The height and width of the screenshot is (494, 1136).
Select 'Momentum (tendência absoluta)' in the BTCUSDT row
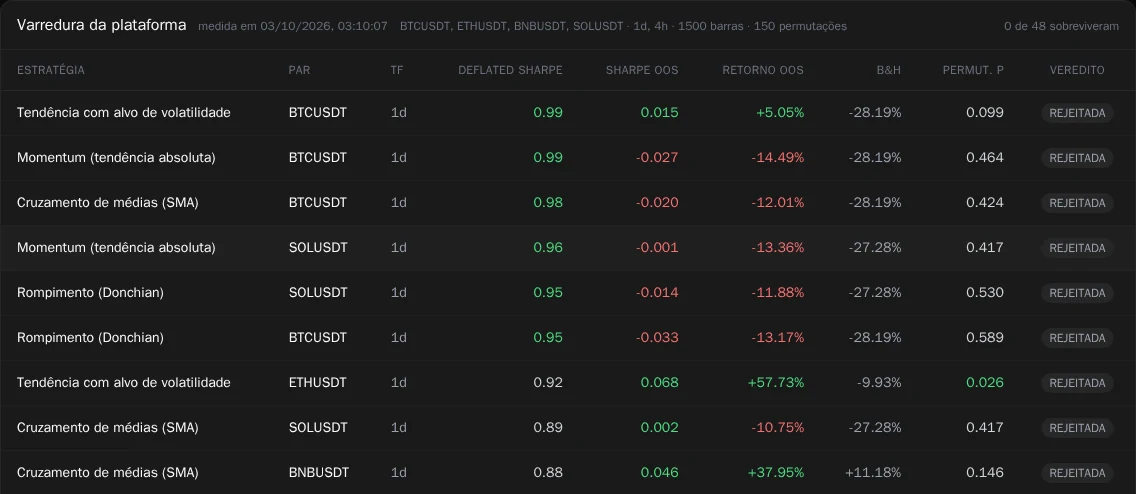[116, 157]
